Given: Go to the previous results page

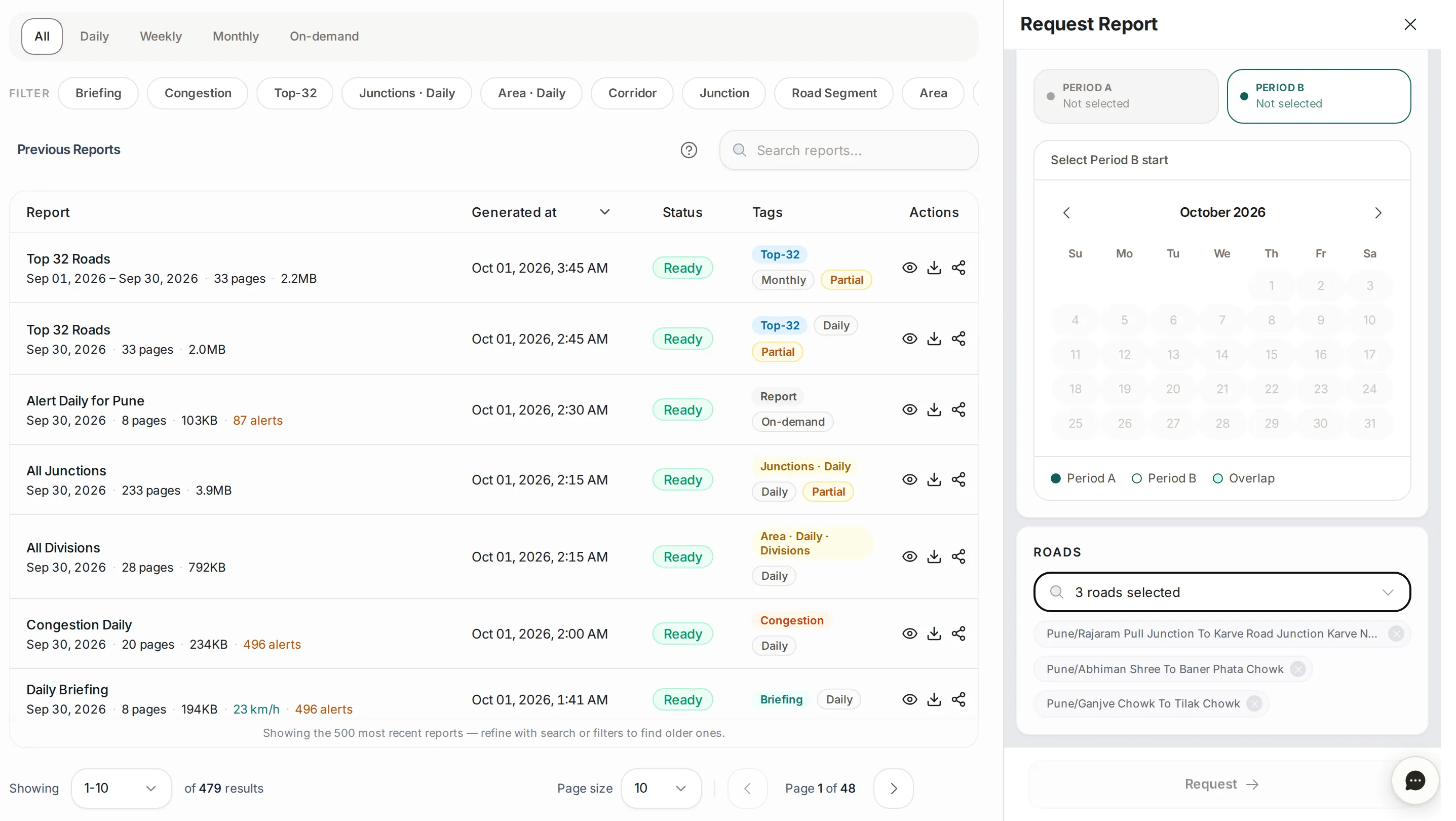Looking at the screenshot, I should pyautogui.click(x=747, y=788).
